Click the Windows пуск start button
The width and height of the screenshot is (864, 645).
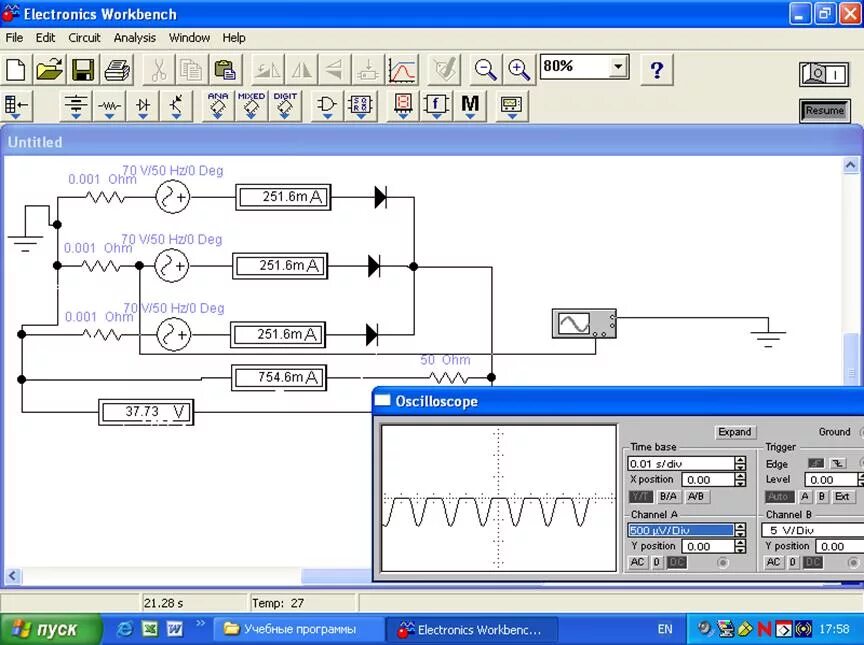point(51,629)
